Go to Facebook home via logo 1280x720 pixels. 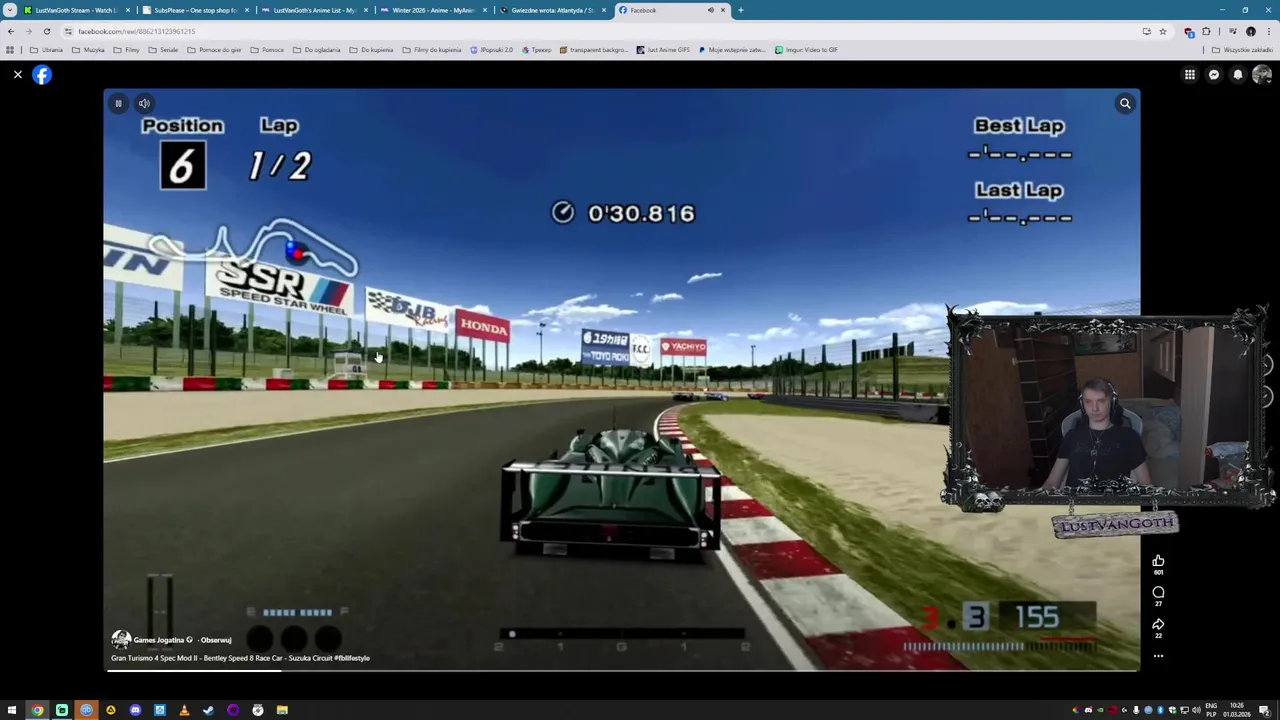click(x=42, y=75)
